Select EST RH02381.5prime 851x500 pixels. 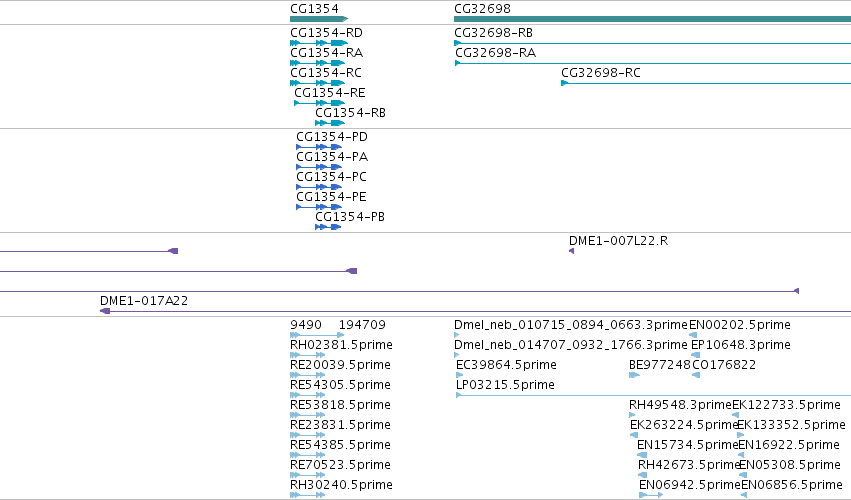(341, 345)
